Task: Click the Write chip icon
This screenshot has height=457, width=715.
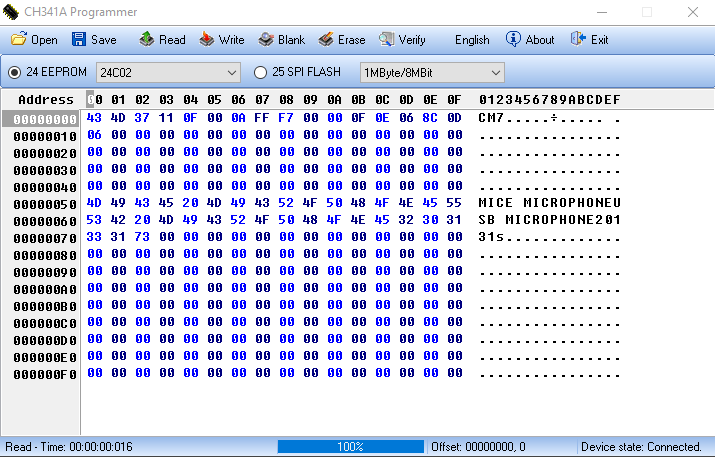Action: pos(206,40)
